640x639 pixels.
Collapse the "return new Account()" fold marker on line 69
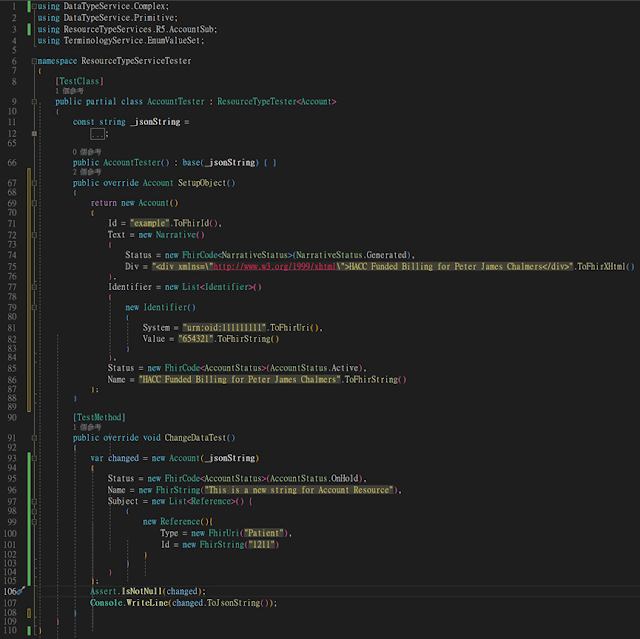(x=34, y=203)
